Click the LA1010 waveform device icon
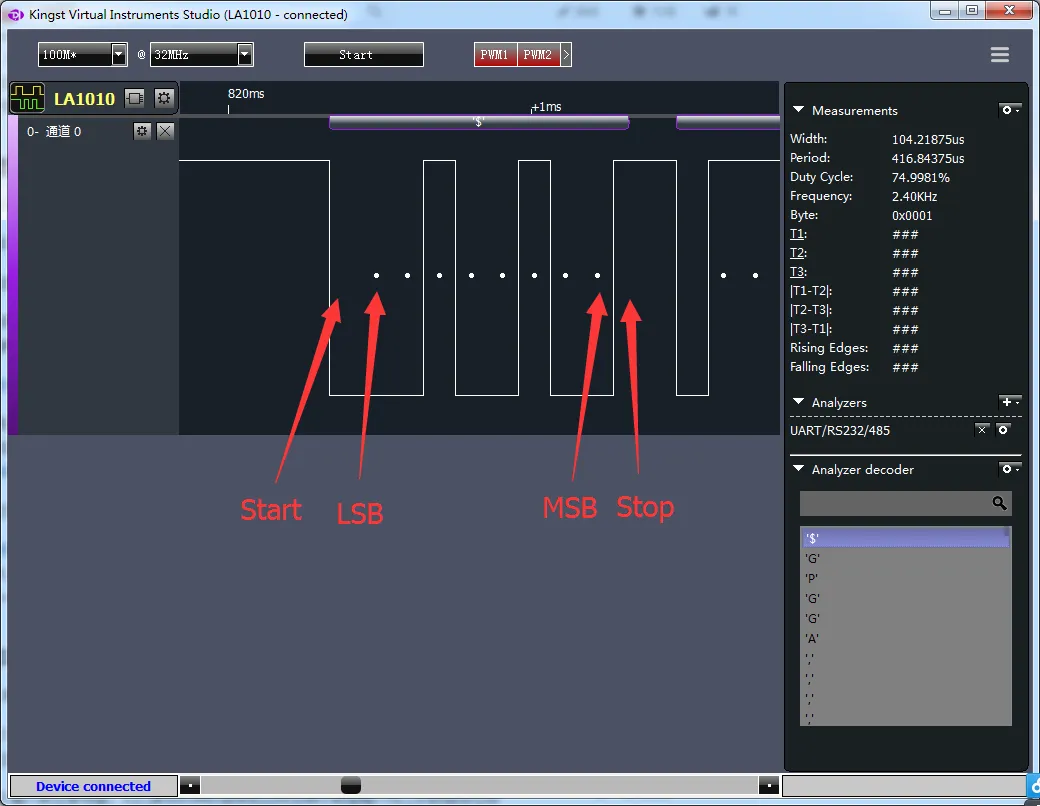 27,98
